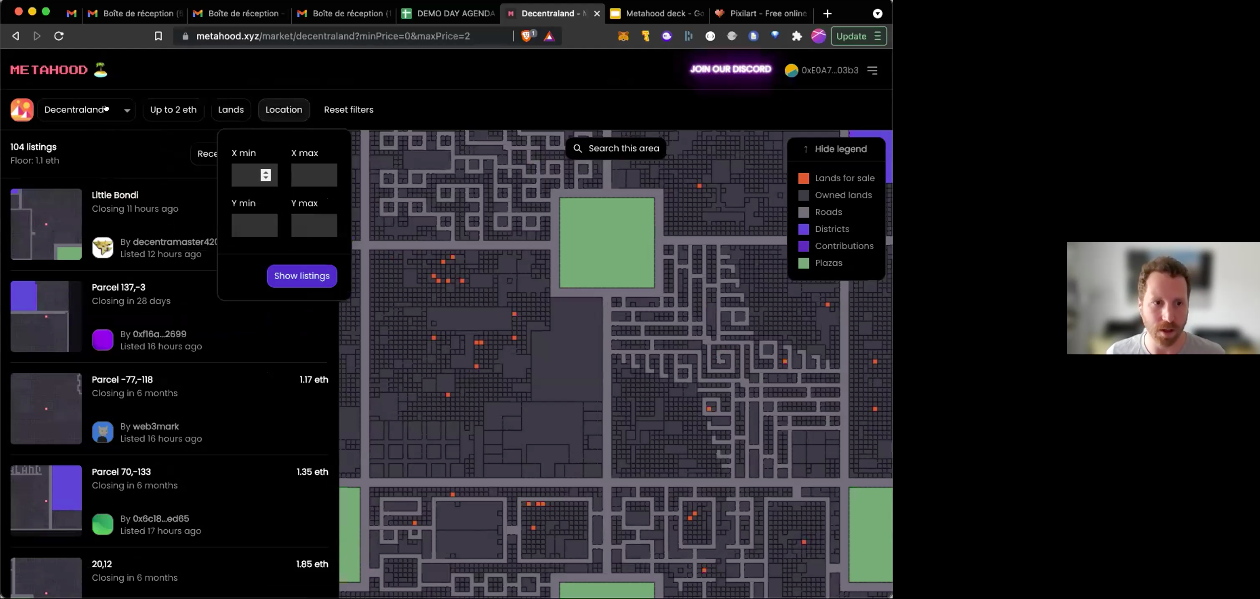
Task: Click the address bar URL
Action: tap(333, 36)
